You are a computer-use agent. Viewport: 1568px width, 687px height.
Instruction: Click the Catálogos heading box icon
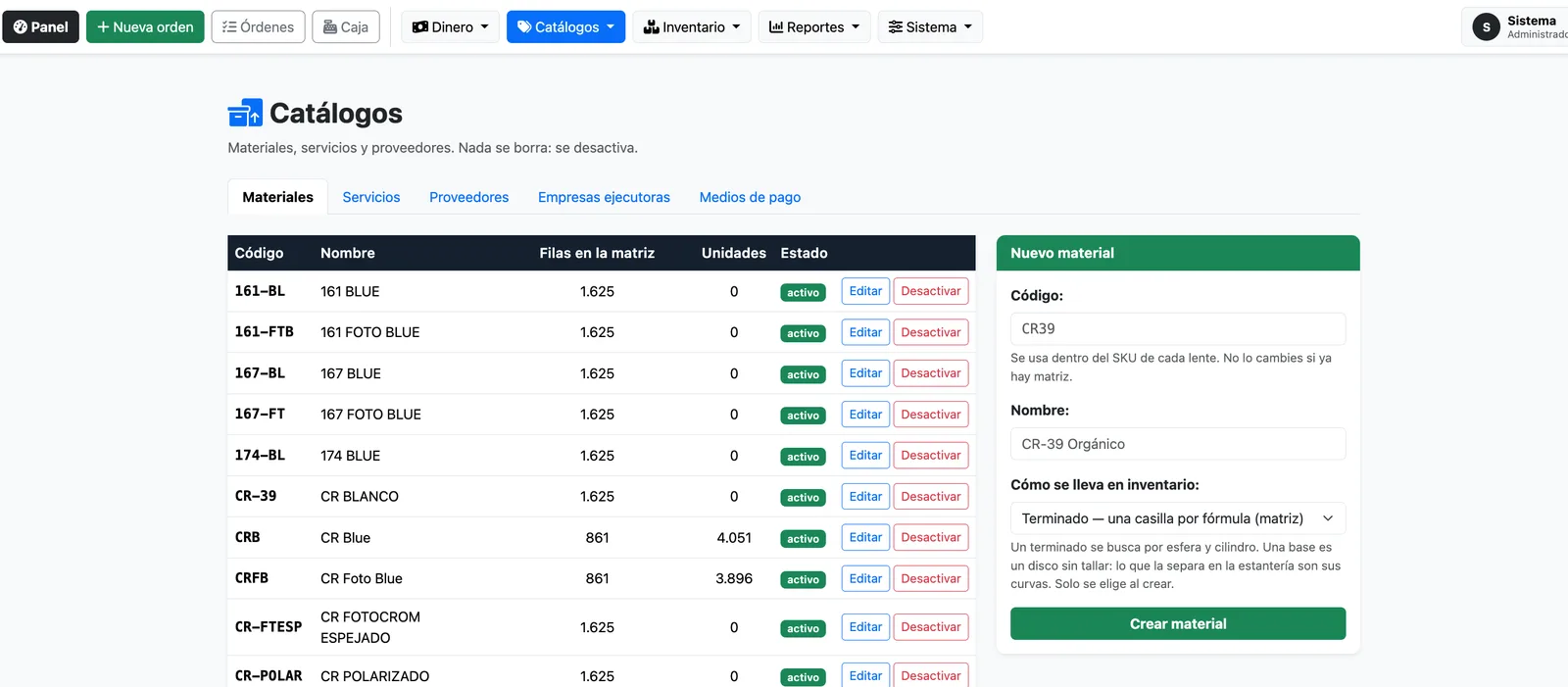tap(245, 114)
